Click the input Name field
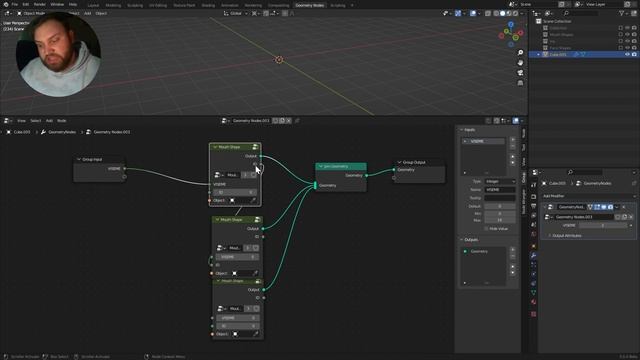Screen dimensions: 640x360 (x=500, y=190)
